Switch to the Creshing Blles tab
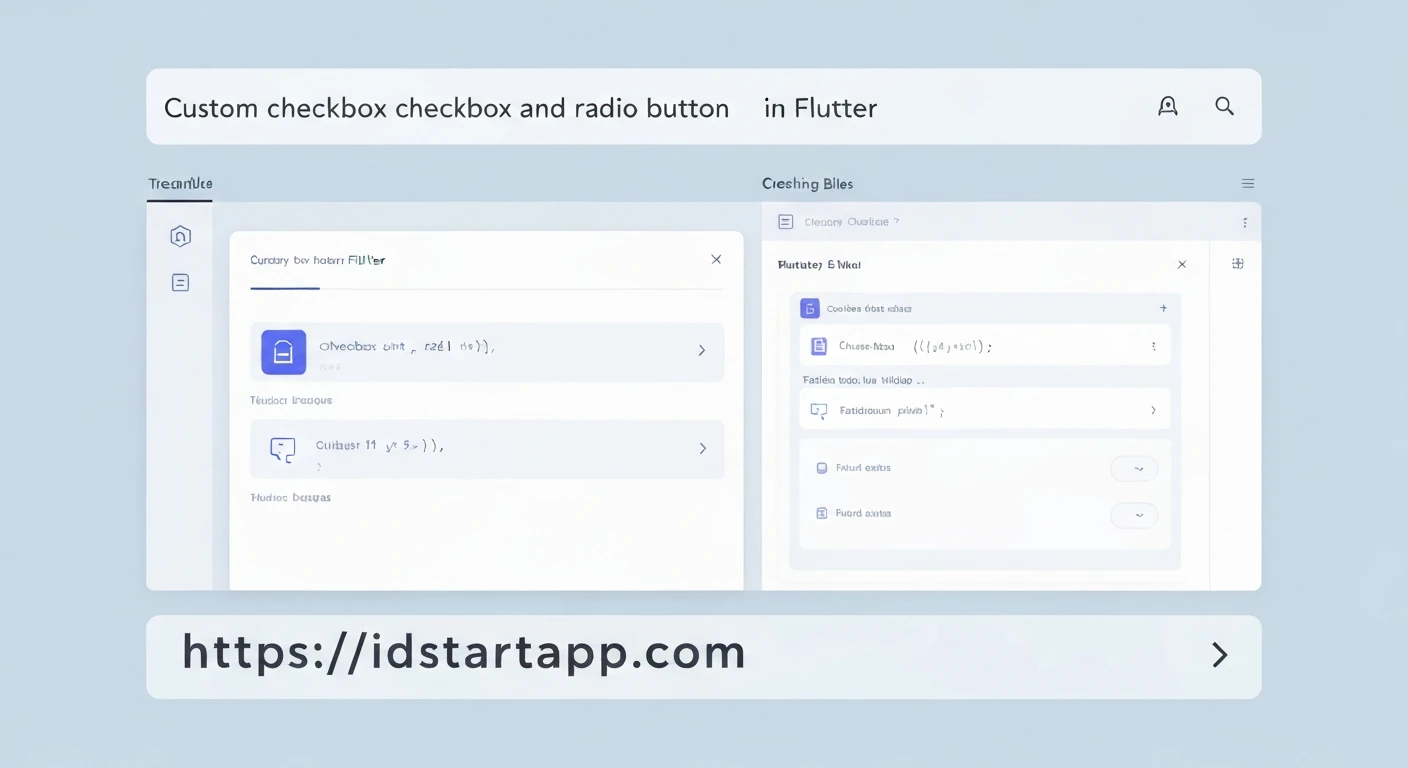Screen dimensions: 1408x768 807,184
